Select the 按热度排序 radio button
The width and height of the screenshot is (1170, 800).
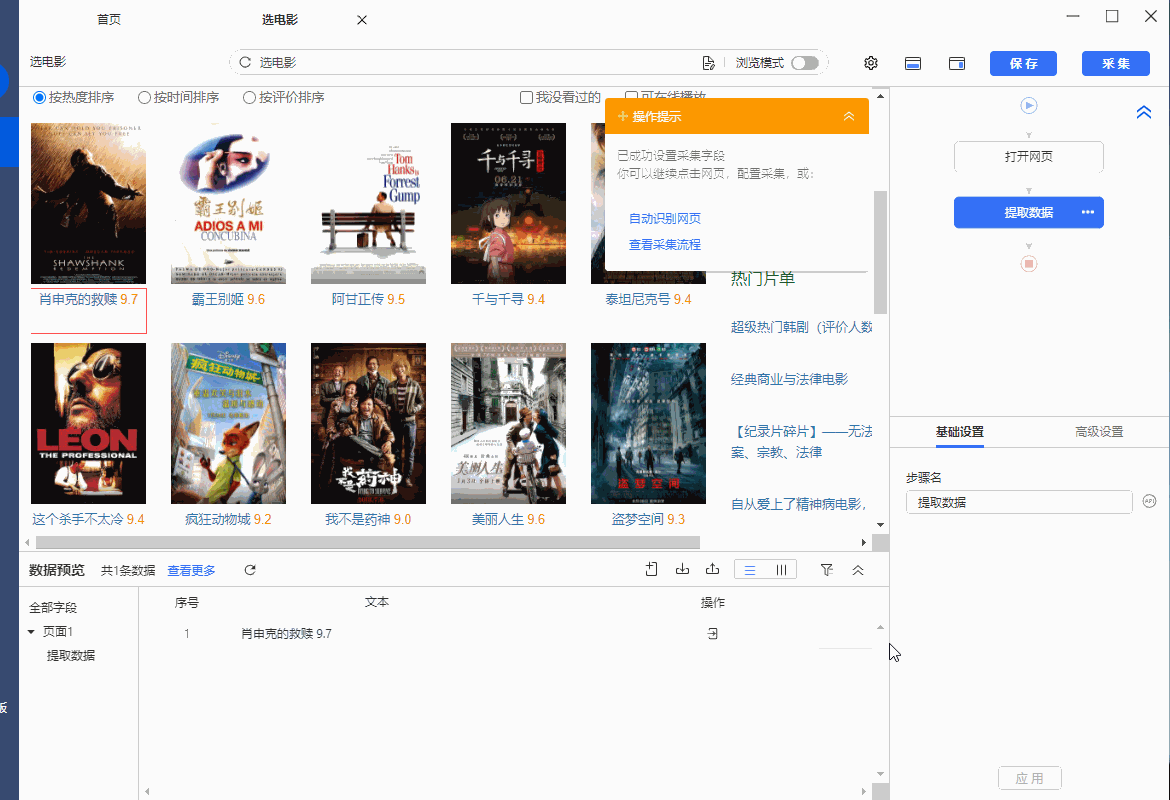pyautogui.click(x=40, y=98)
